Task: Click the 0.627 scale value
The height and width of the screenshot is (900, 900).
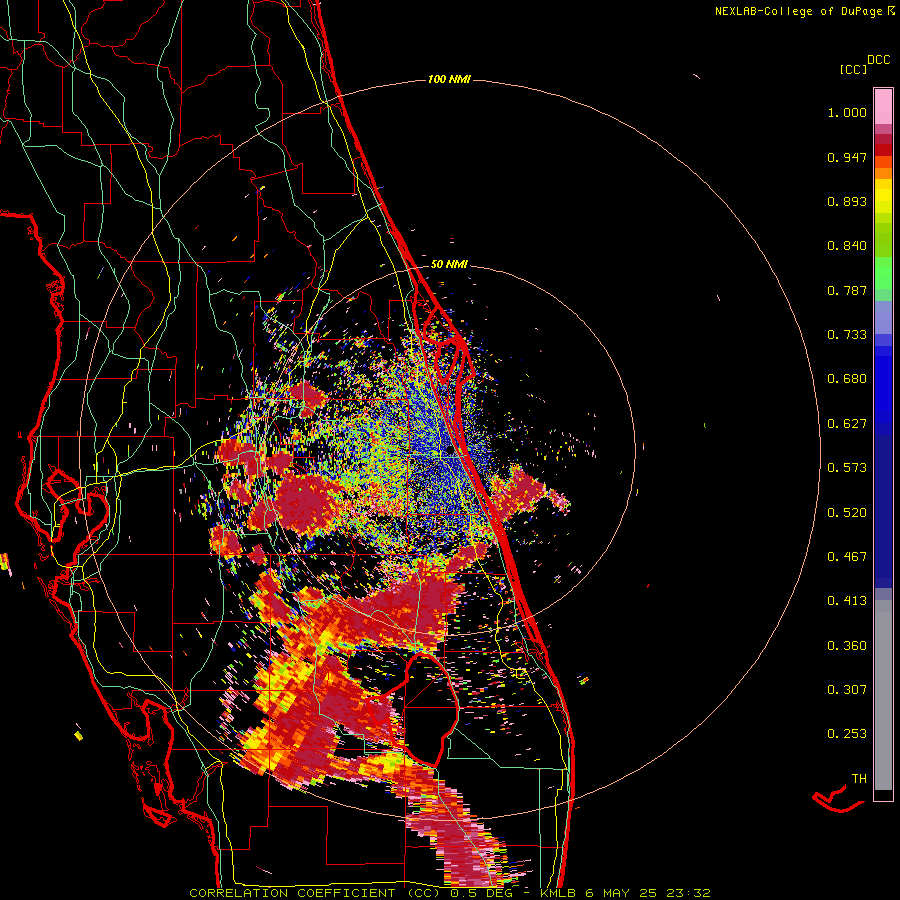Action: pyautogui.click(x=847, y=424)
